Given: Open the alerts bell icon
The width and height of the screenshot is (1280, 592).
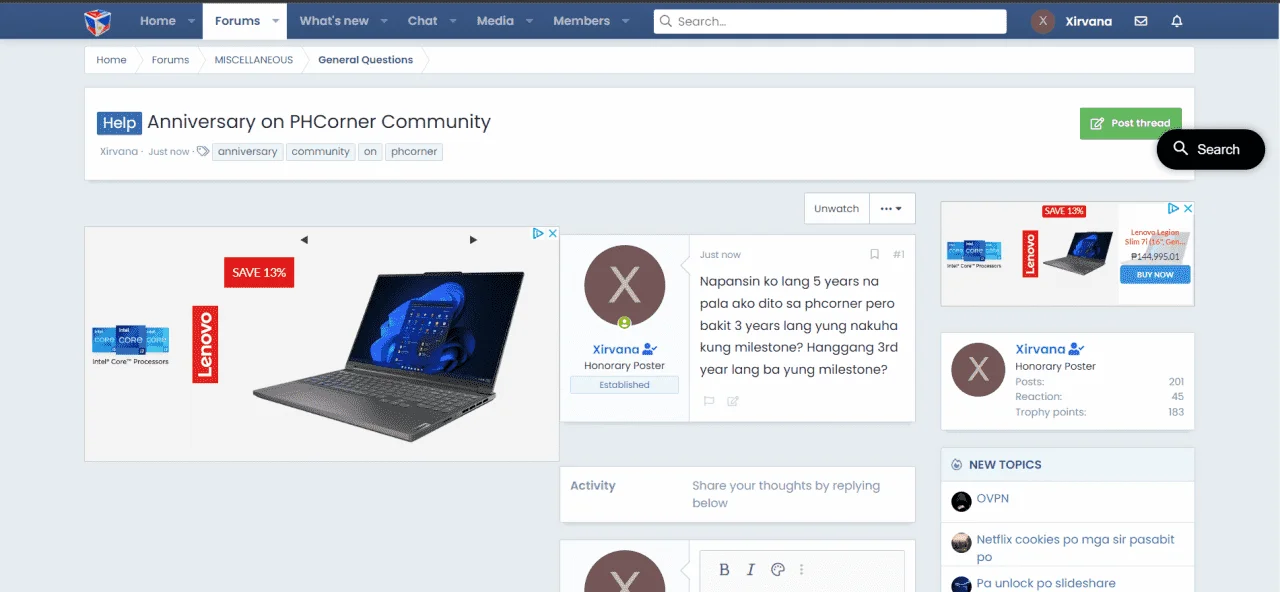Looking at the screenshot, I should pos(1177,21).
